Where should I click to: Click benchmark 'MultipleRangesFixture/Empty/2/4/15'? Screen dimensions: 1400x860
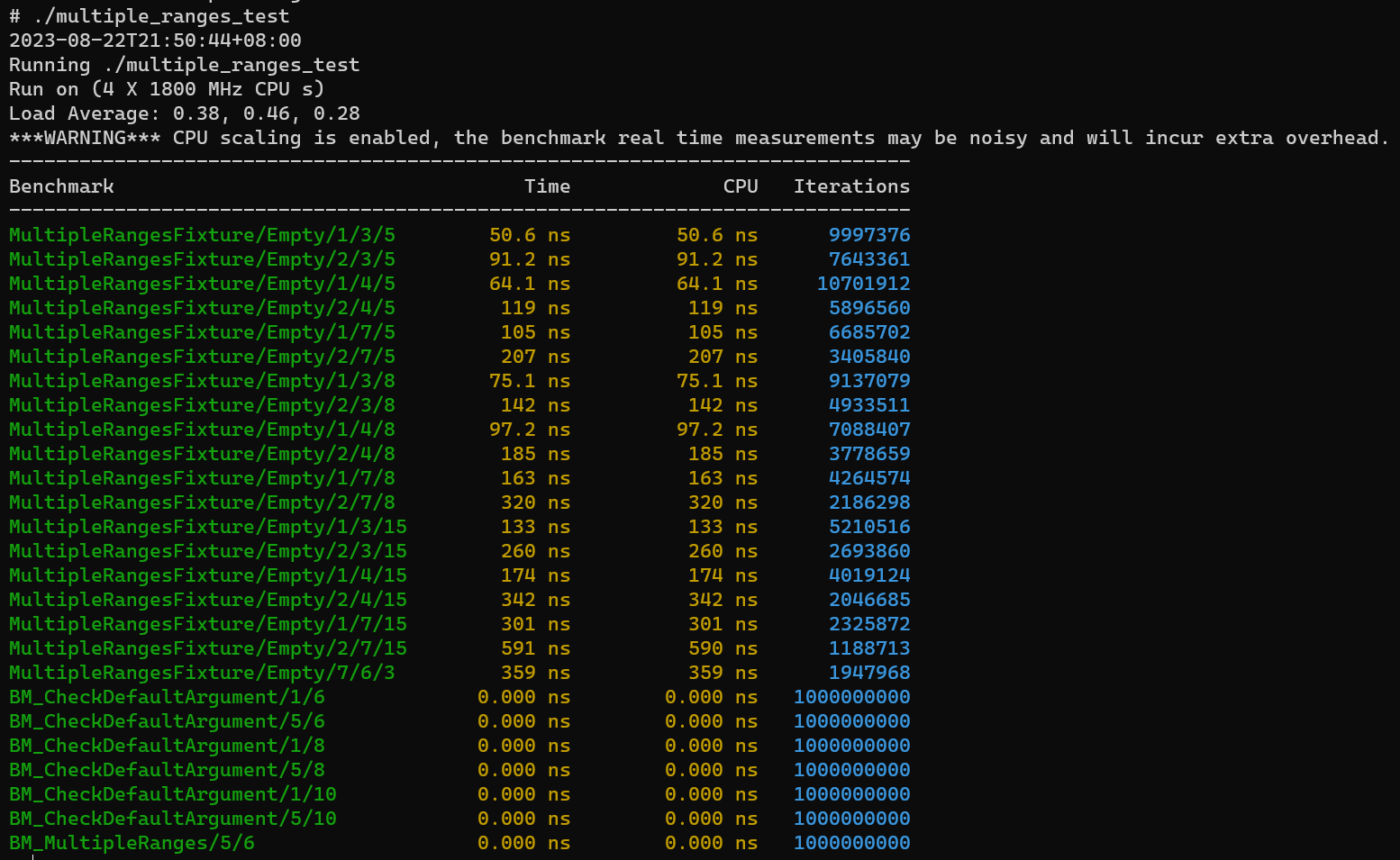(208, 600)
